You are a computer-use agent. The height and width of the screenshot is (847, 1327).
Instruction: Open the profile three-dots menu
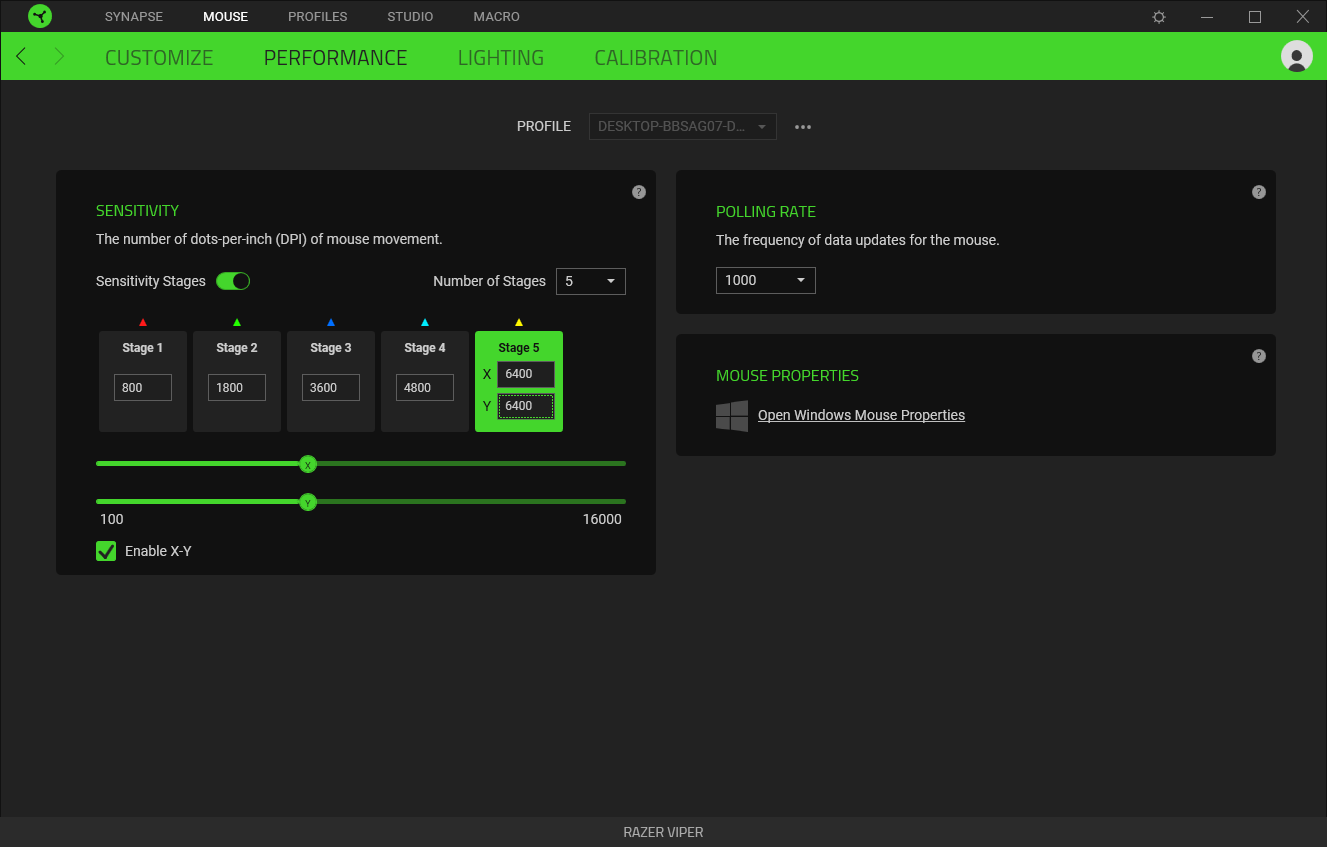803,127
